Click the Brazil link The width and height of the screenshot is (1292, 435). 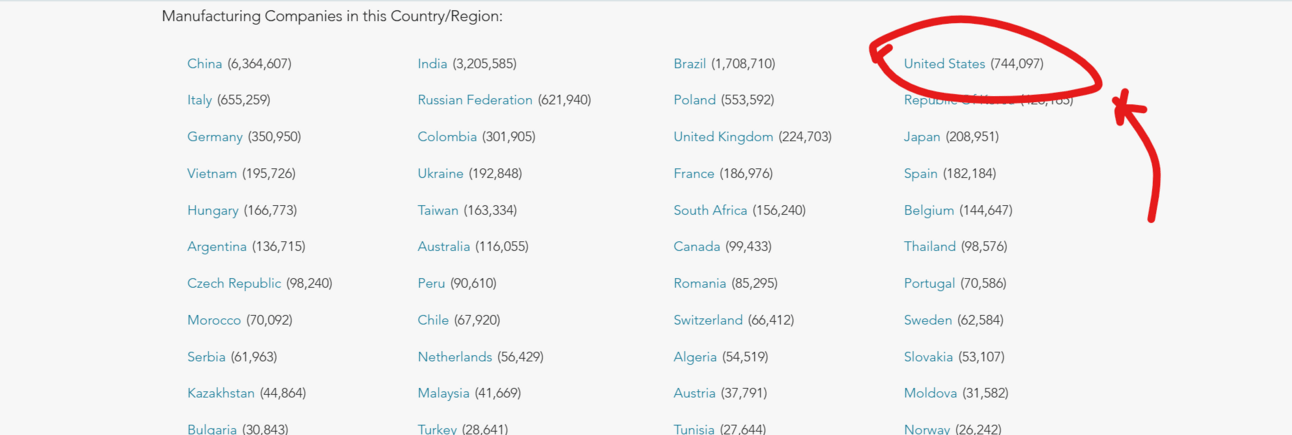coord(689,63)
